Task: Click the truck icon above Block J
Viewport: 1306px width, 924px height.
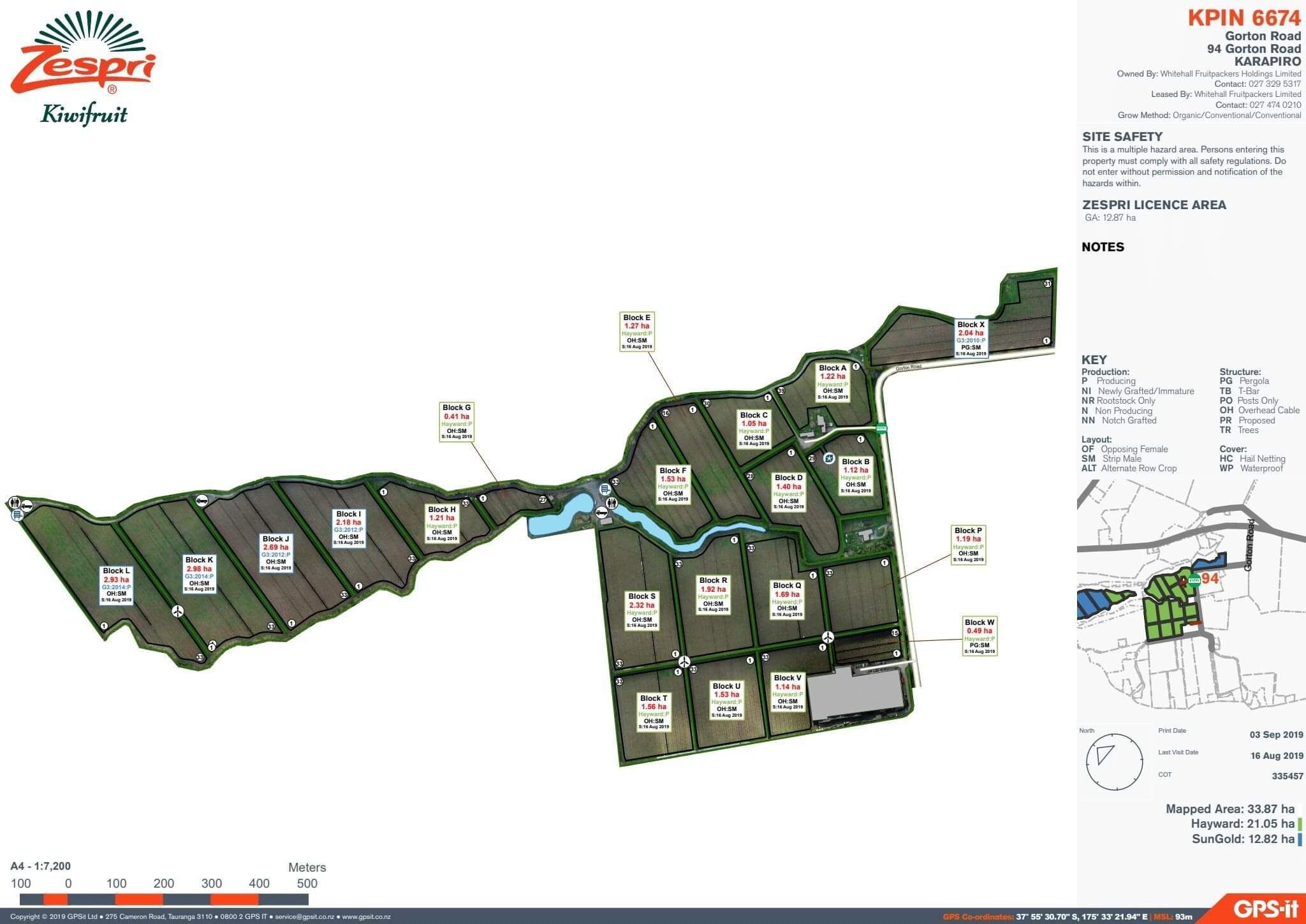Action: pos(202,501)
